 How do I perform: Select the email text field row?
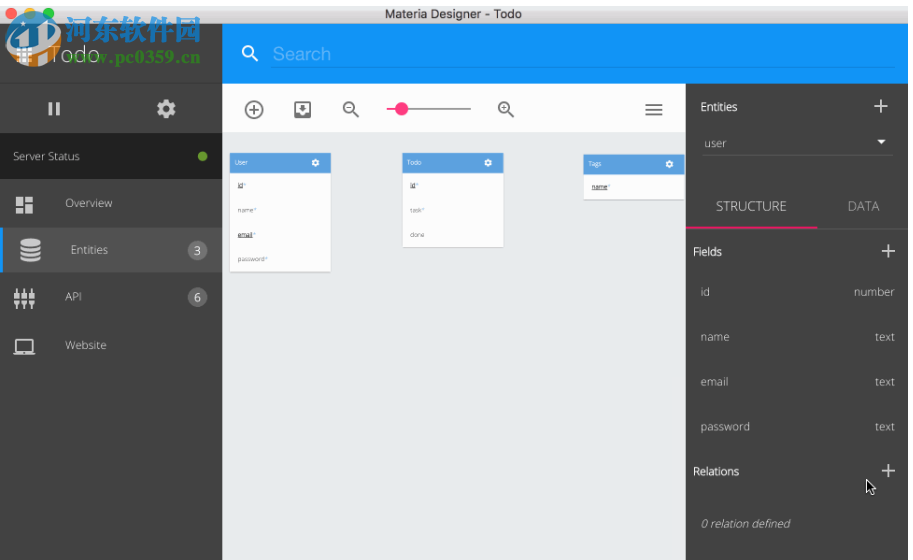(x=797, y=381)
